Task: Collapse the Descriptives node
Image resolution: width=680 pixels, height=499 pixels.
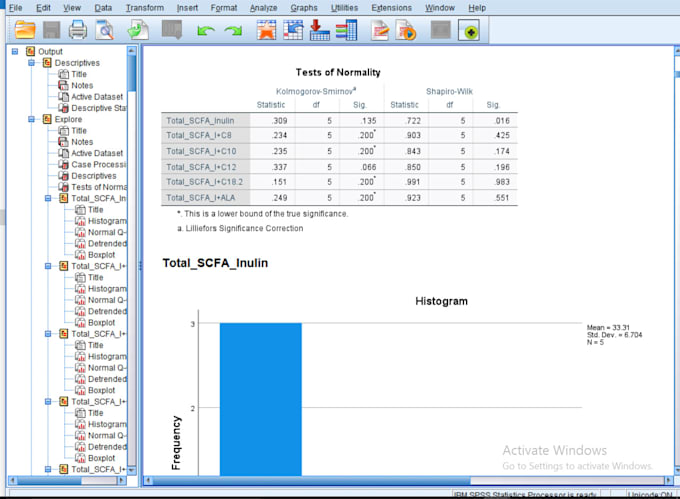Action: 31,63
